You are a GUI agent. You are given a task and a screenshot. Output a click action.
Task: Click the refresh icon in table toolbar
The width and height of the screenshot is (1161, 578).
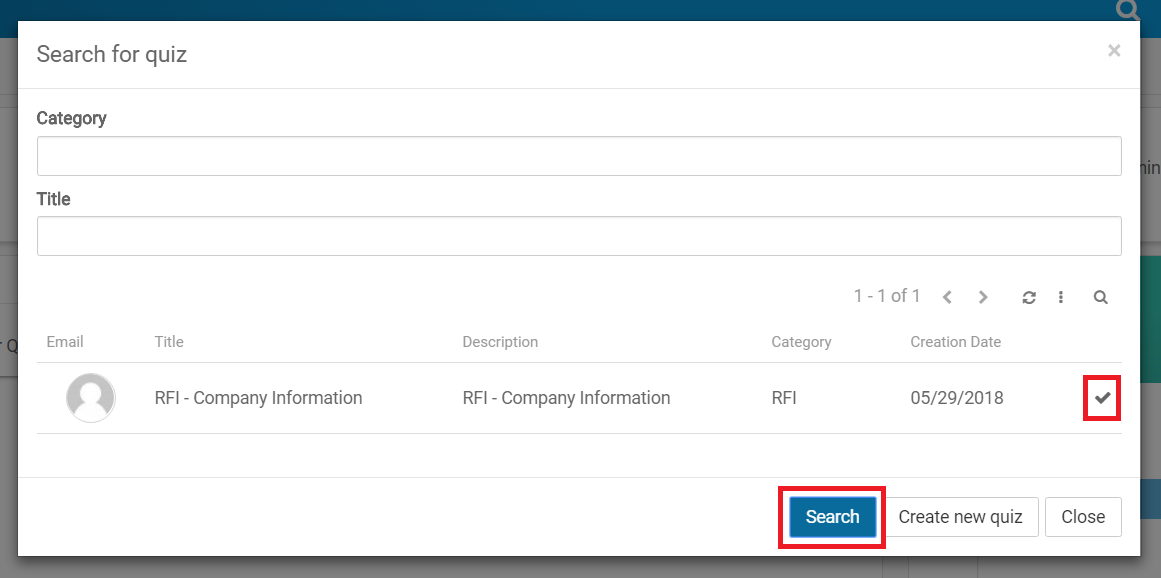coord(1029,297)
